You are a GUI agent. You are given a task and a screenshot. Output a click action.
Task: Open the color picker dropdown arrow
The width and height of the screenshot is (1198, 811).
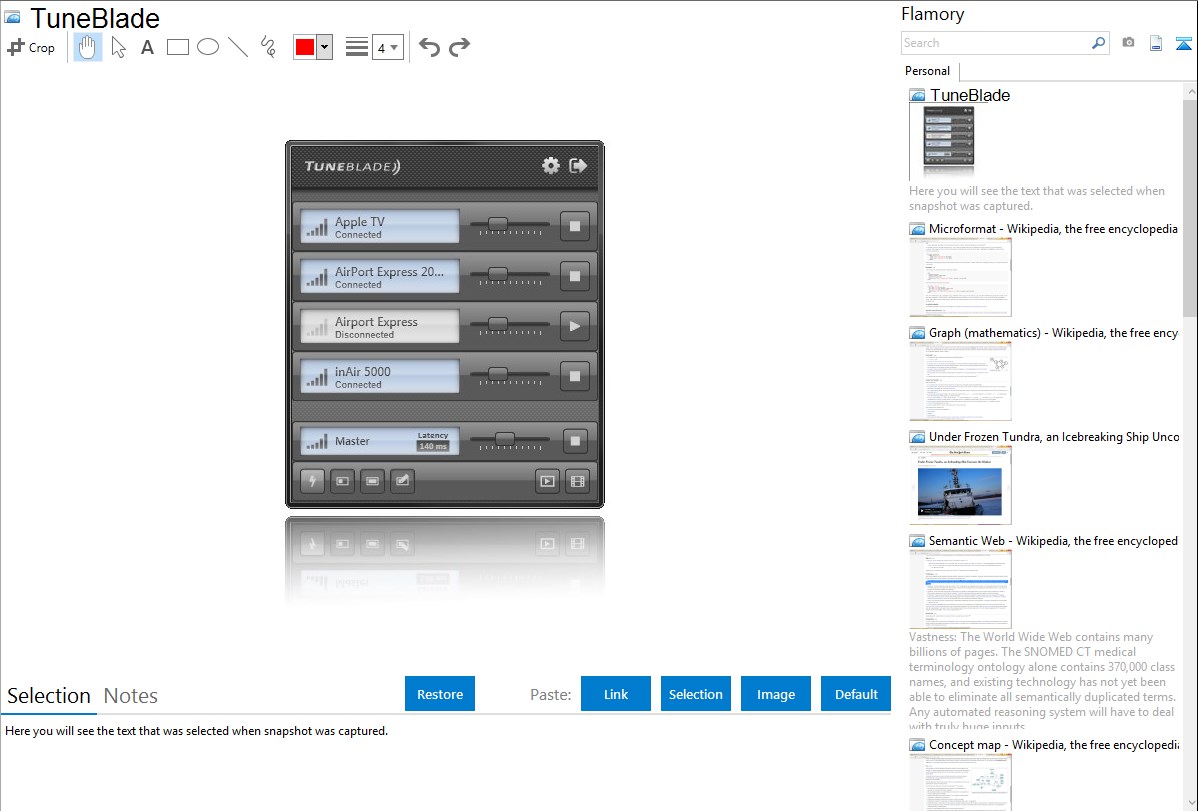pos(324,47)
